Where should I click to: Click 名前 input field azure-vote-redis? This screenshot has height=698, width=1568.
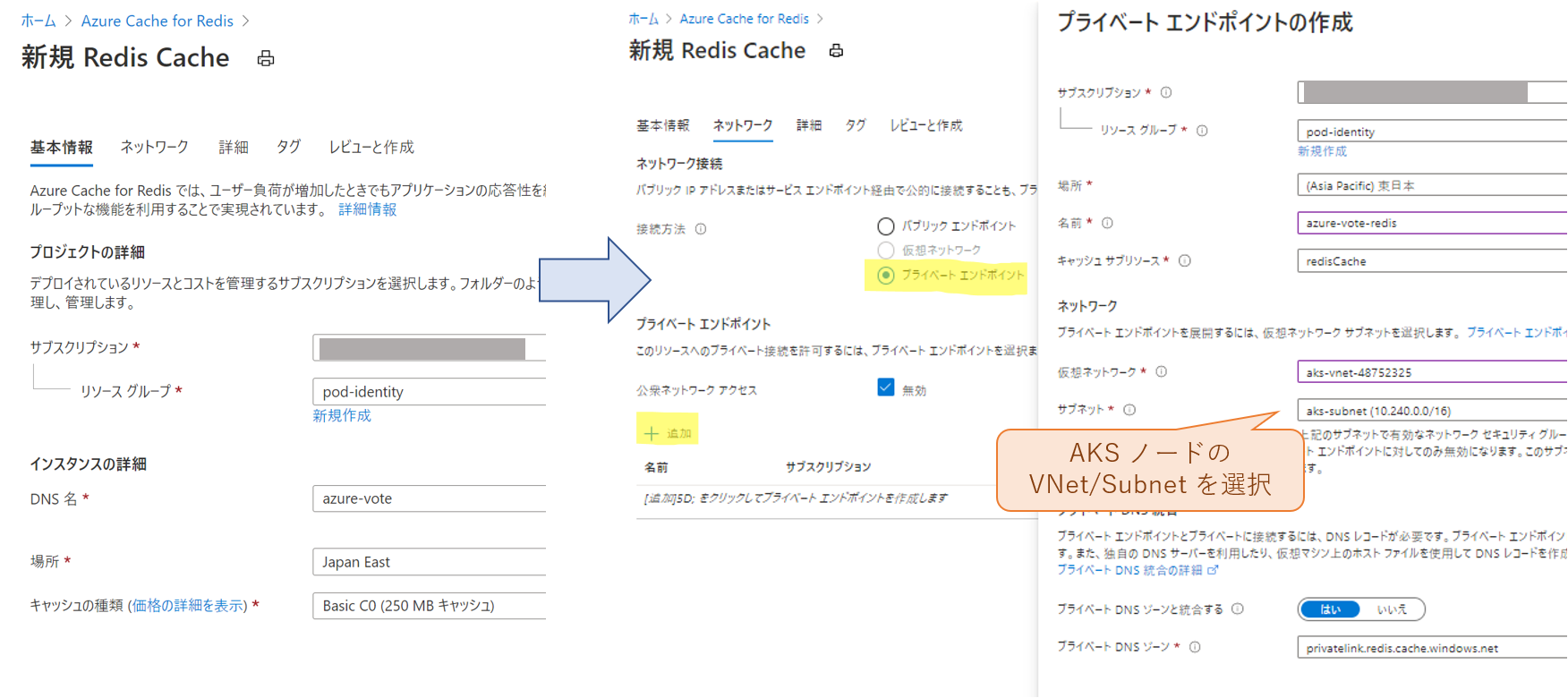pyautogui.click(x=1432, y=223)
